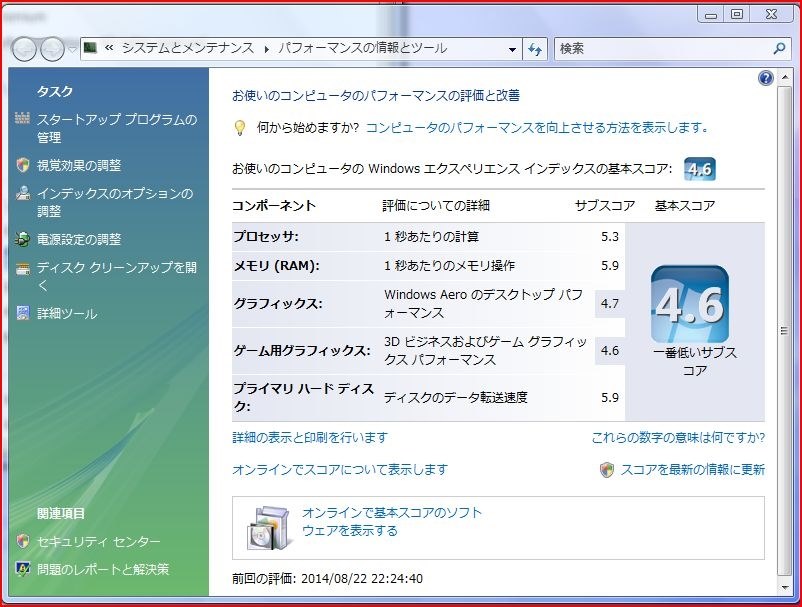Click the プロセッサ: row label

pyautogui.click(x=266, y=237)
